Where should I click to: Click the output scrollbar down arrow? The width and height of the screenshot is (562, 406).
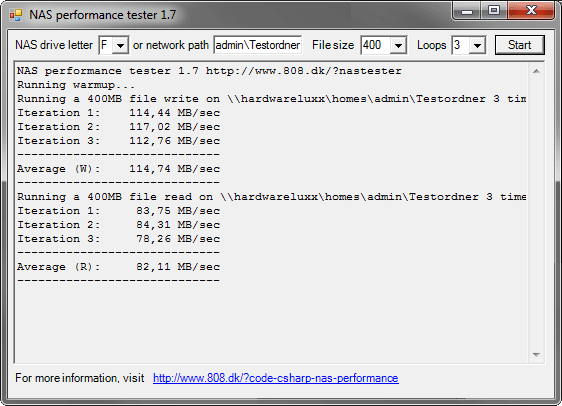coord(536,355)
